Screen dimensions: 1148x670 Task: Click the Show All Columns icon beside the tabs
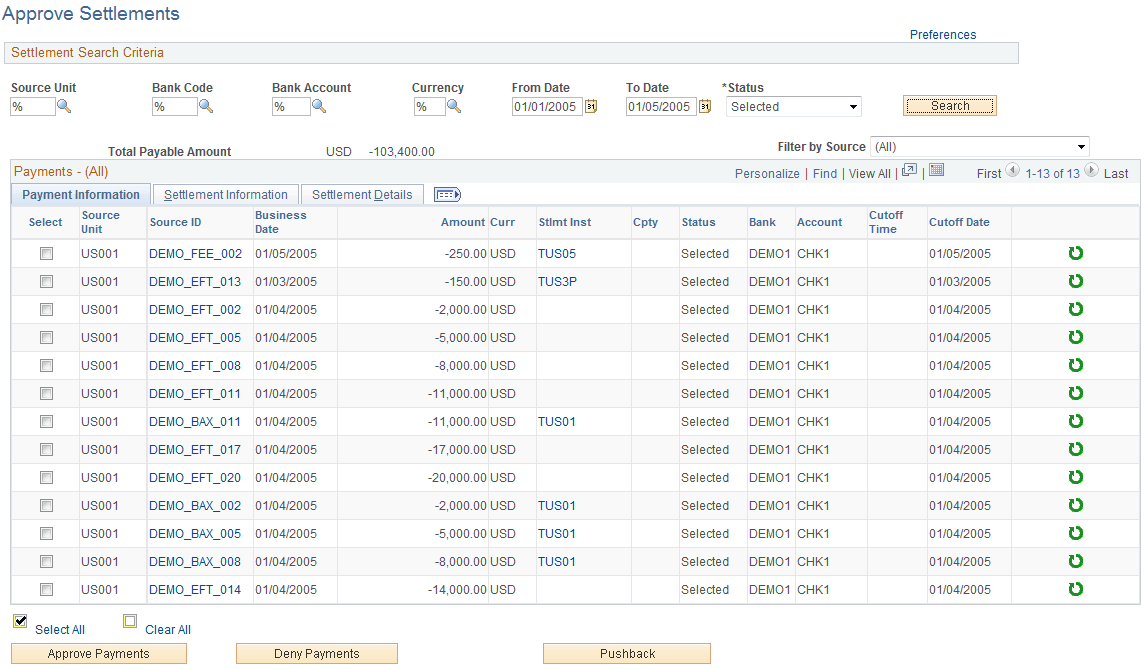[x=447, y=194]
